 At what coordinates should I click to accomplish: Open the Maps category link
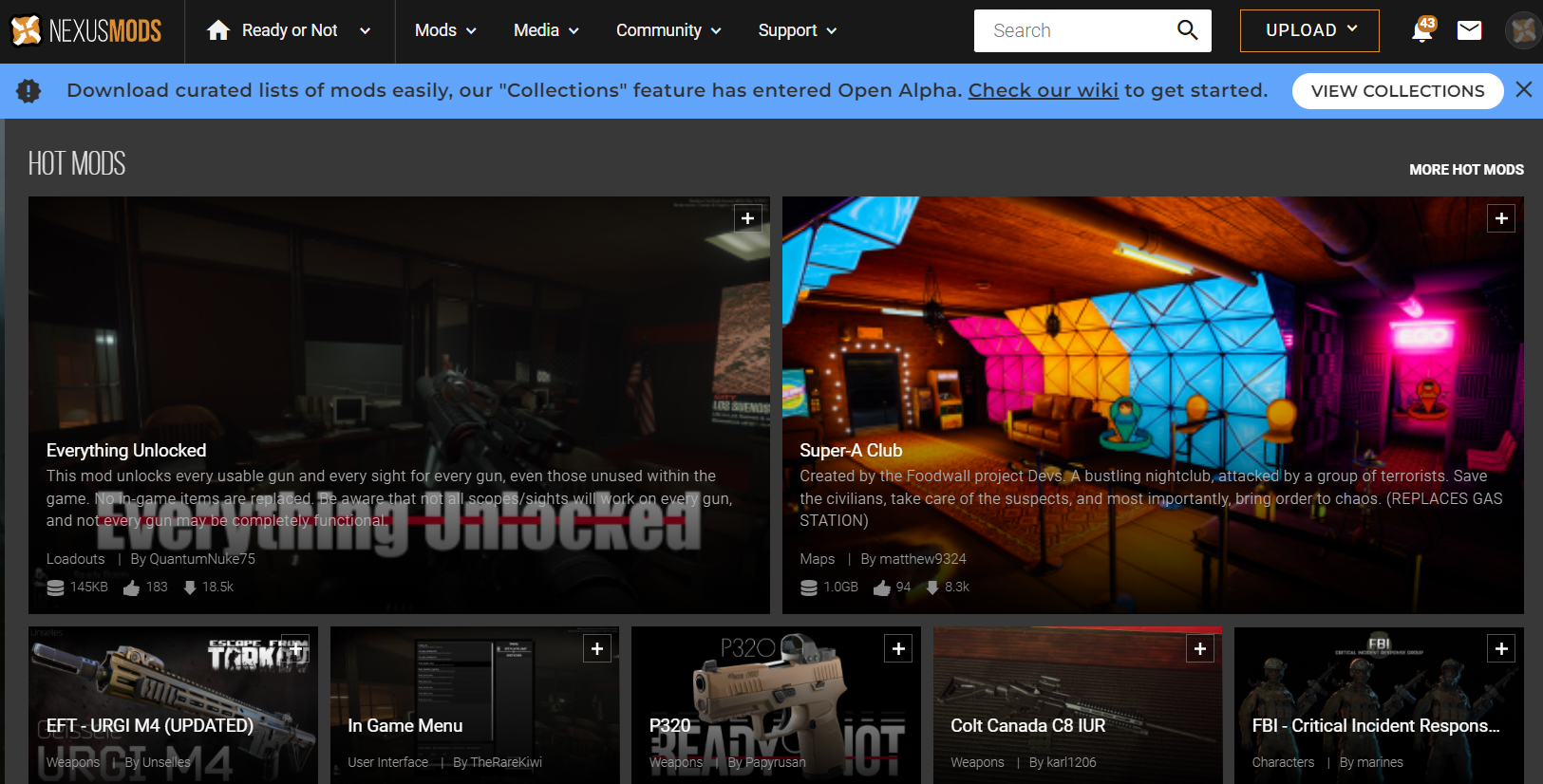pos(818,559)
